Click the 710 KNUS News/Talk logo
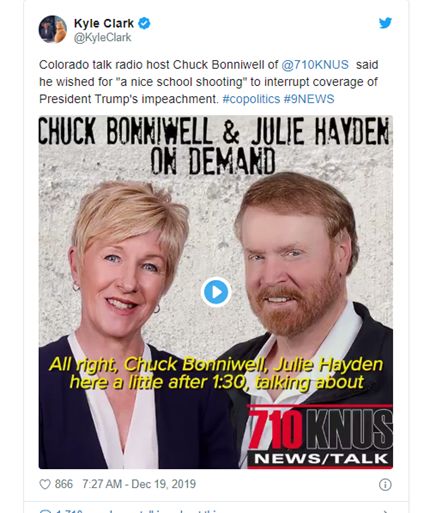Screen dimensions: 448x513 click(320, 437)
